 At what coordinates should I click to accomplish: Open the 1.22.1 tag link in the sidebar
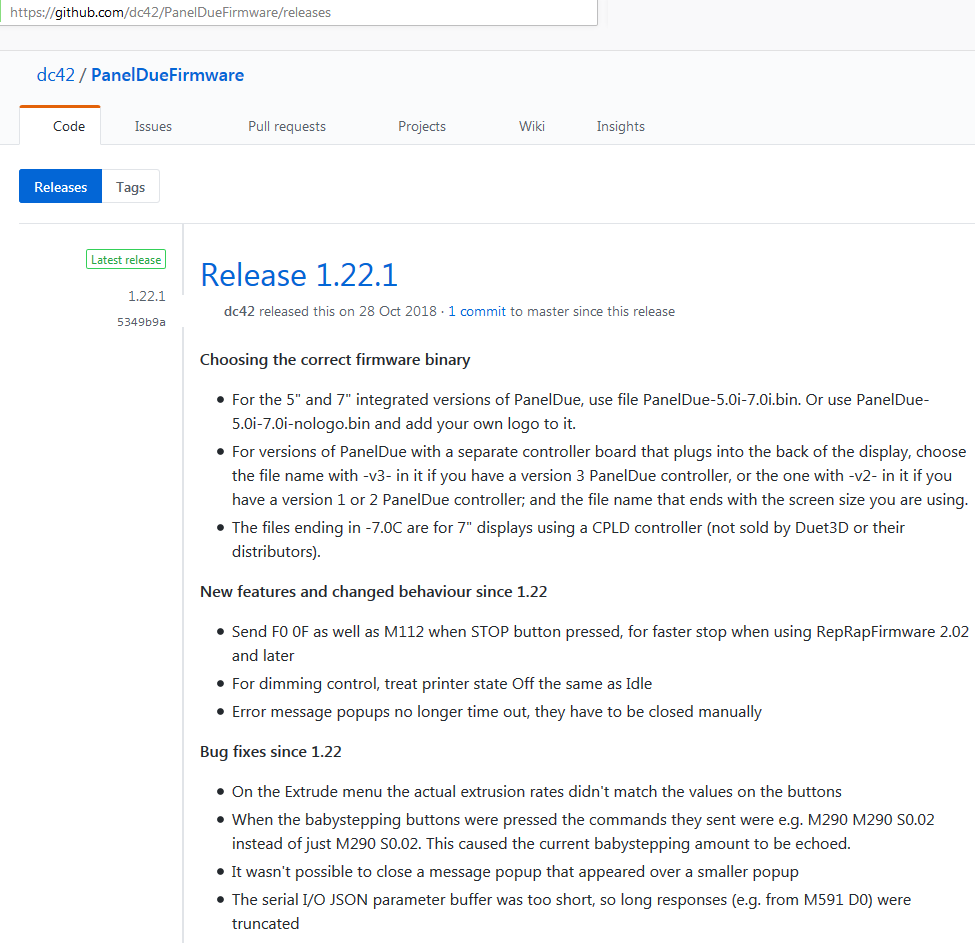(x=147, y=296)
